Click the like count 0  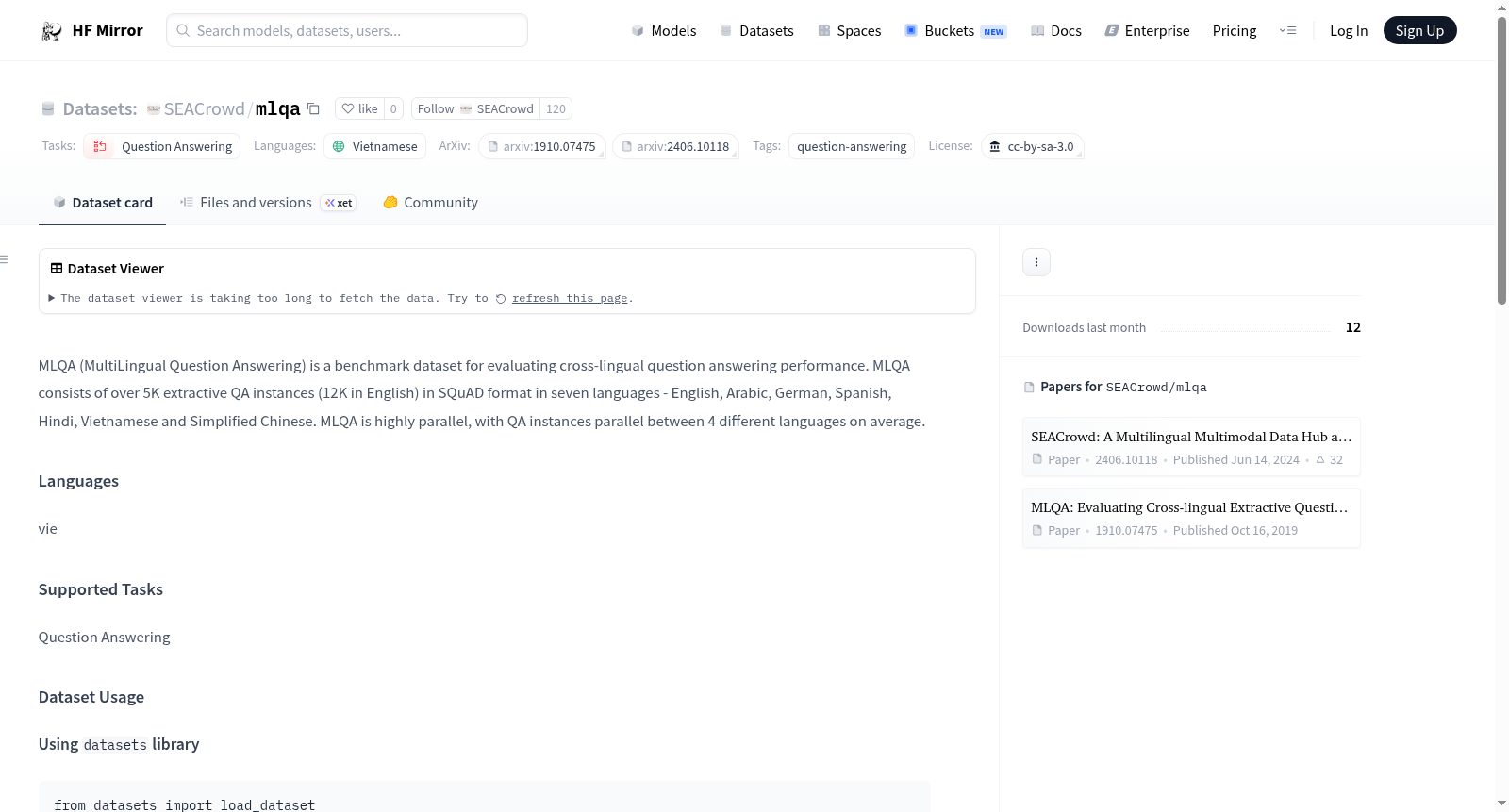(x=393, y=108)
